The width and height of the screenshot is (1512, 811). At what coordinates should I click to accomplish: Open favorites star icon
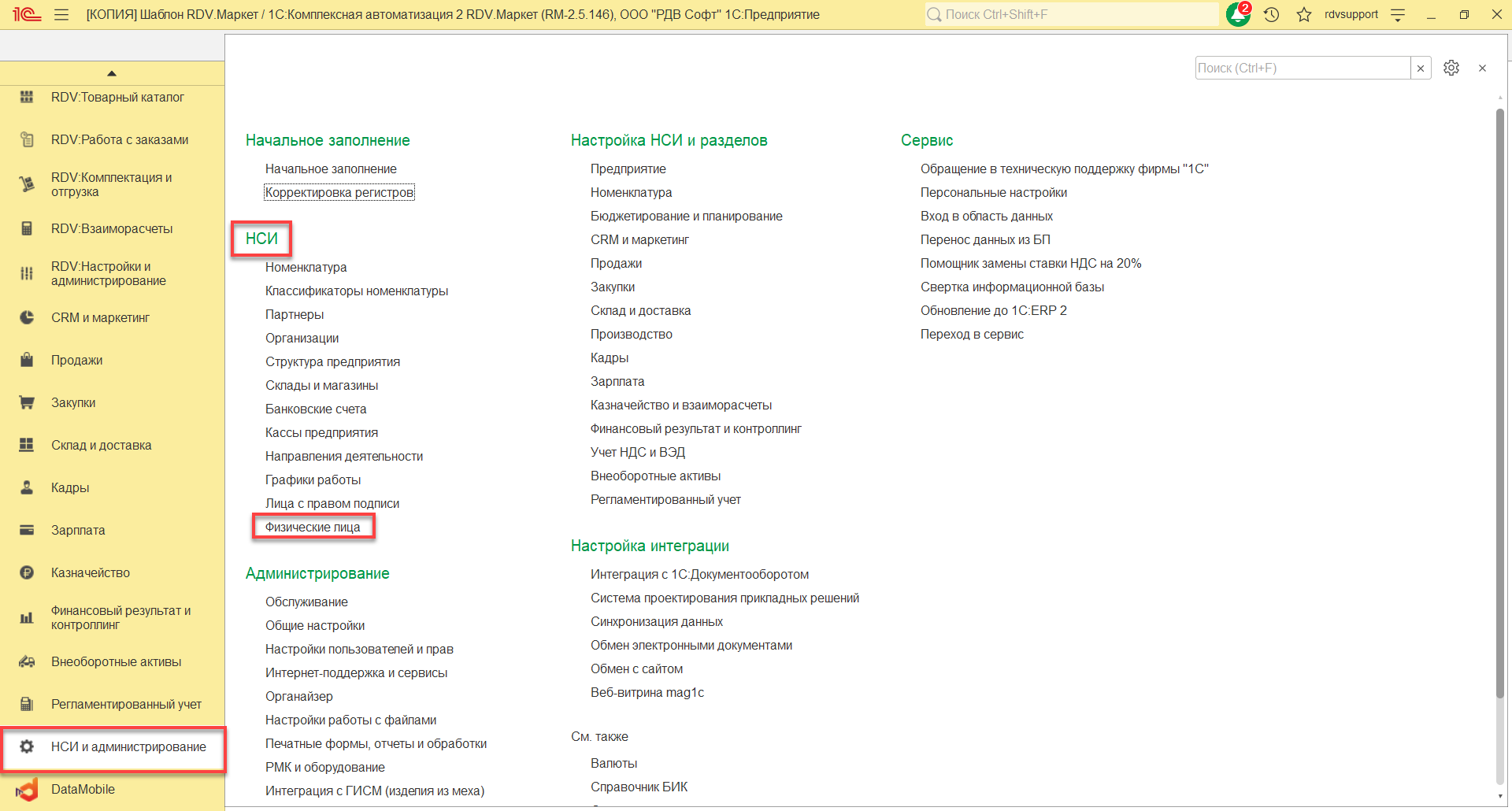1304,14
